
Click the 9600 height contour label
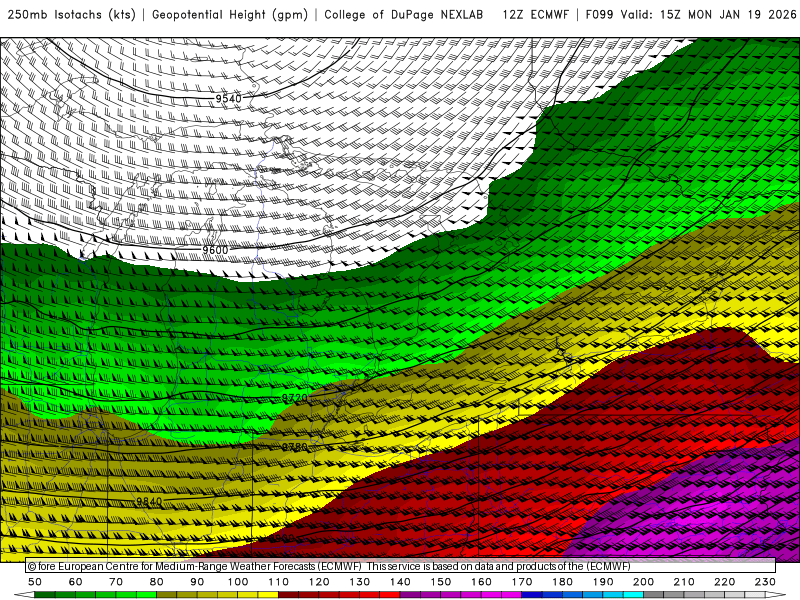click(x=215, y=250)
